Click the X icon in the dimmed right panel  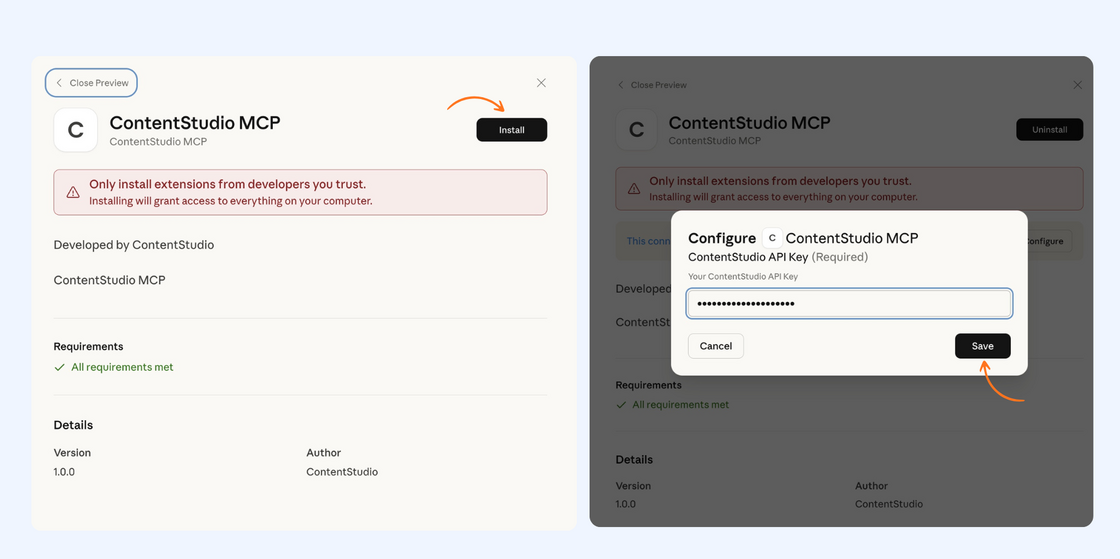click(1077, 85)
